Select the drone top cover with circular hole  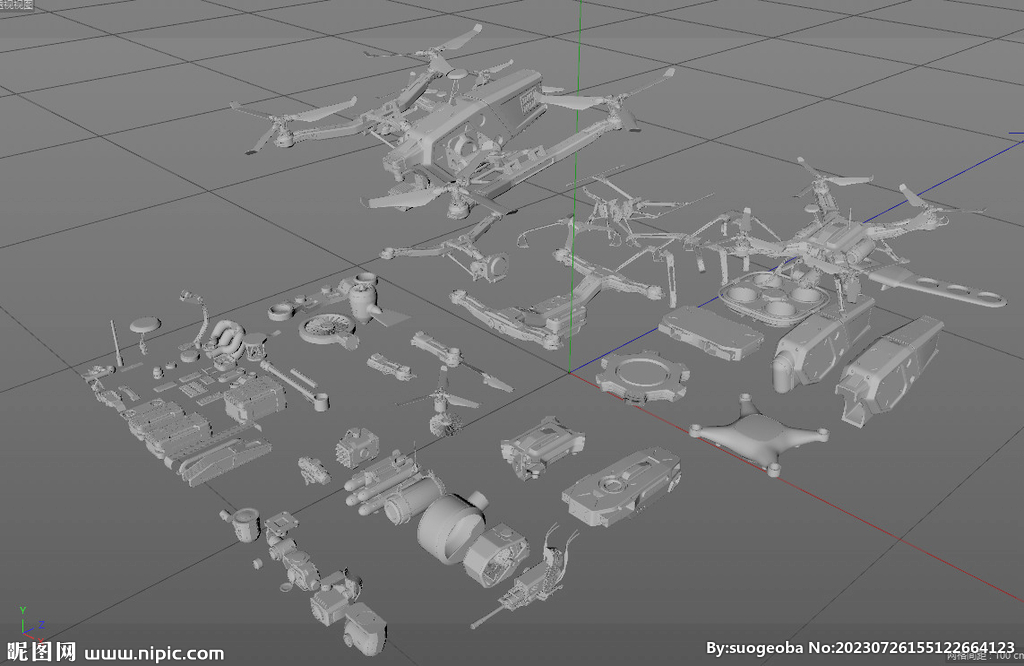pyautogui.click(x=622, y=487)
